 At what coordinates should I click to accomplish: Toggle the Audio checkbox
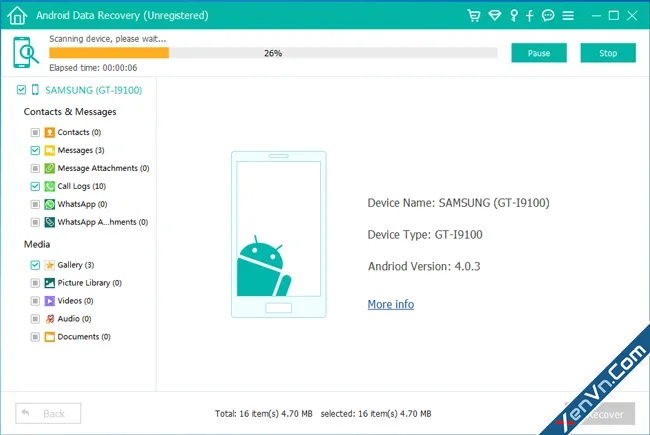pyautogui.click(x=35, y=318)
